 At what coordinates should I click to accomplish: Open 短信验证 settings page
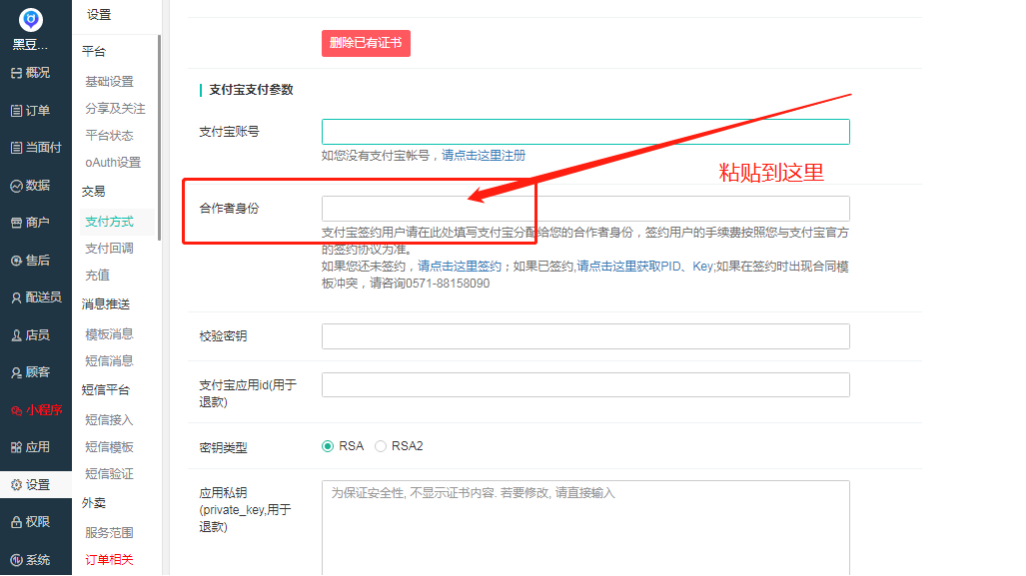pyautogui.click(x=109, y=474)
